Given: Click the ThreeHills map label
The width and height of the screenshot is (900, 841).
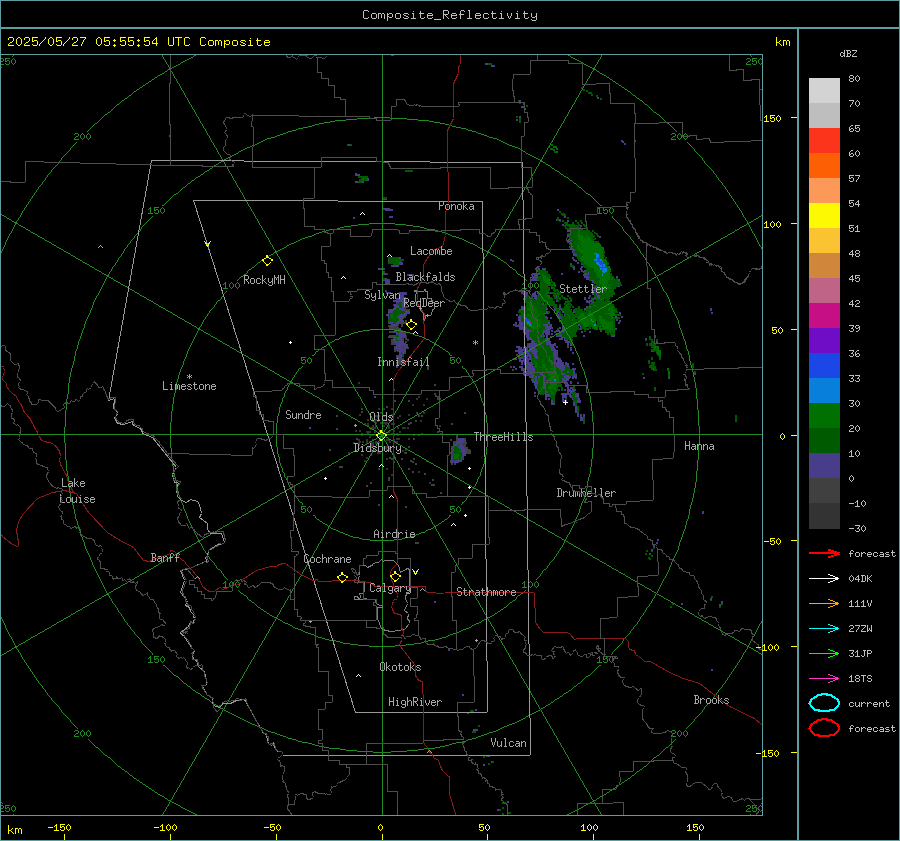Looking at the screenshot, I should (503, 437).
